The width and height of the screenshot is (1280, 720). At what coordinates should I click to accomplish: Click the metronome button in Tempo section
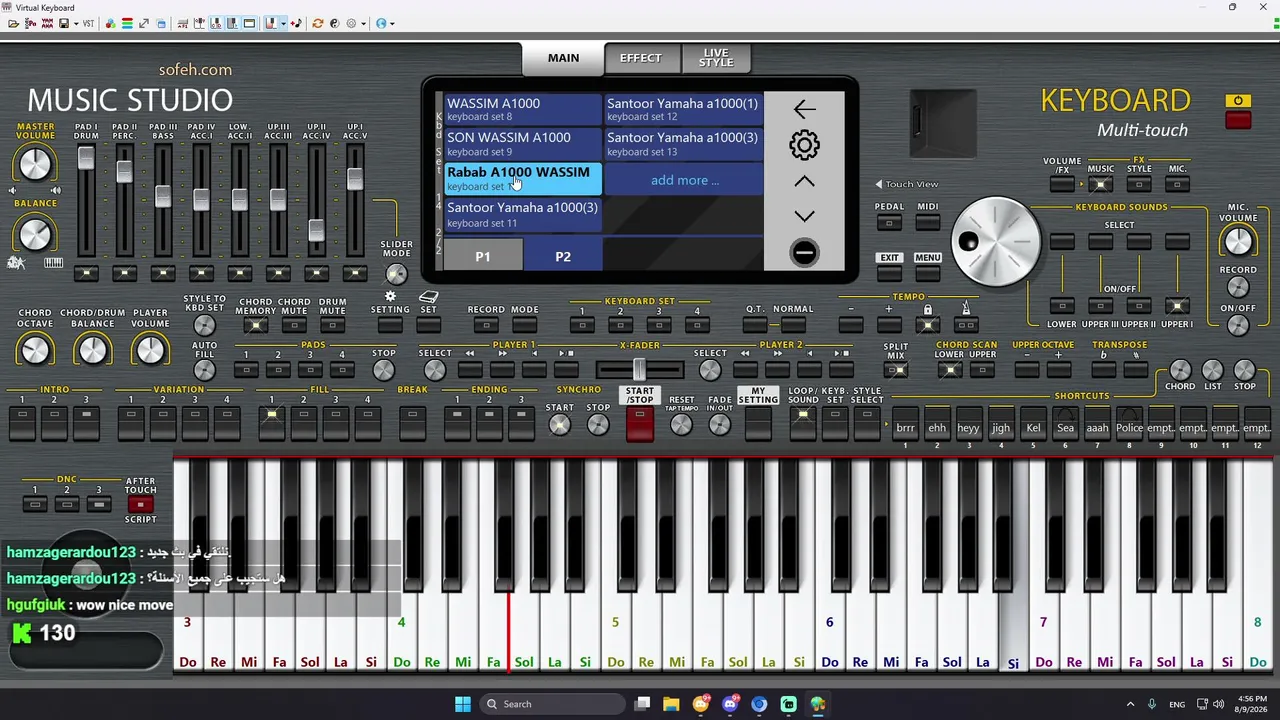click(966, 324)
